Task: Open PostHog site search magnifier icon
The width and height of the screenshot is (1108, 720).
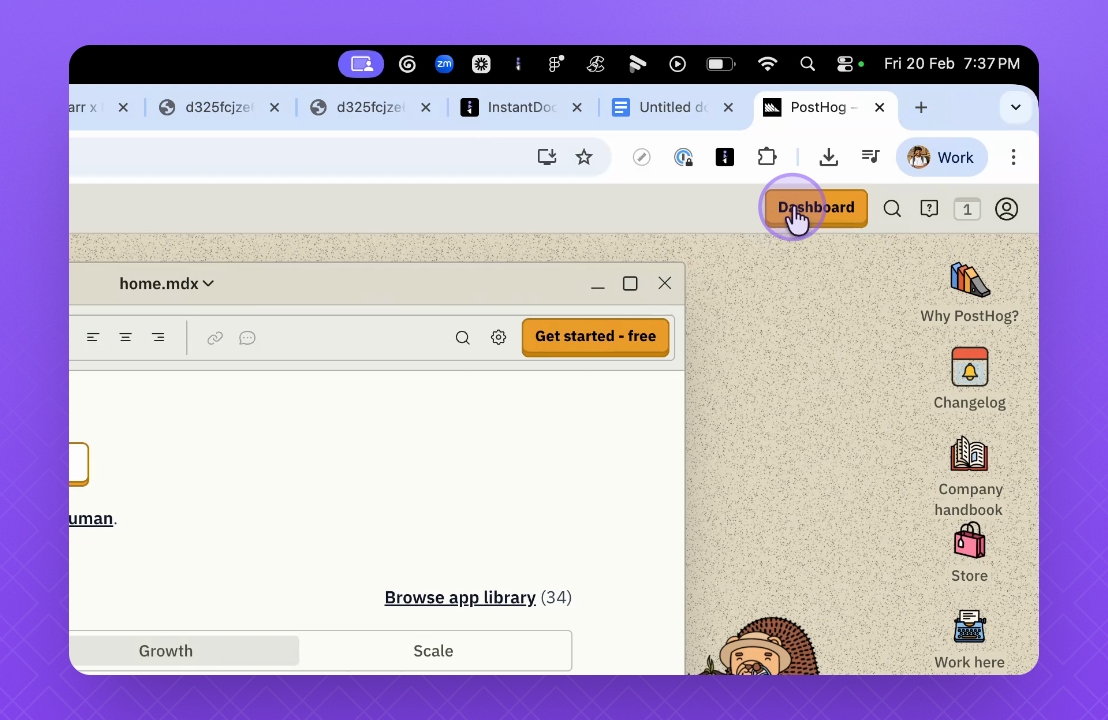Action: tap(892, 209)
